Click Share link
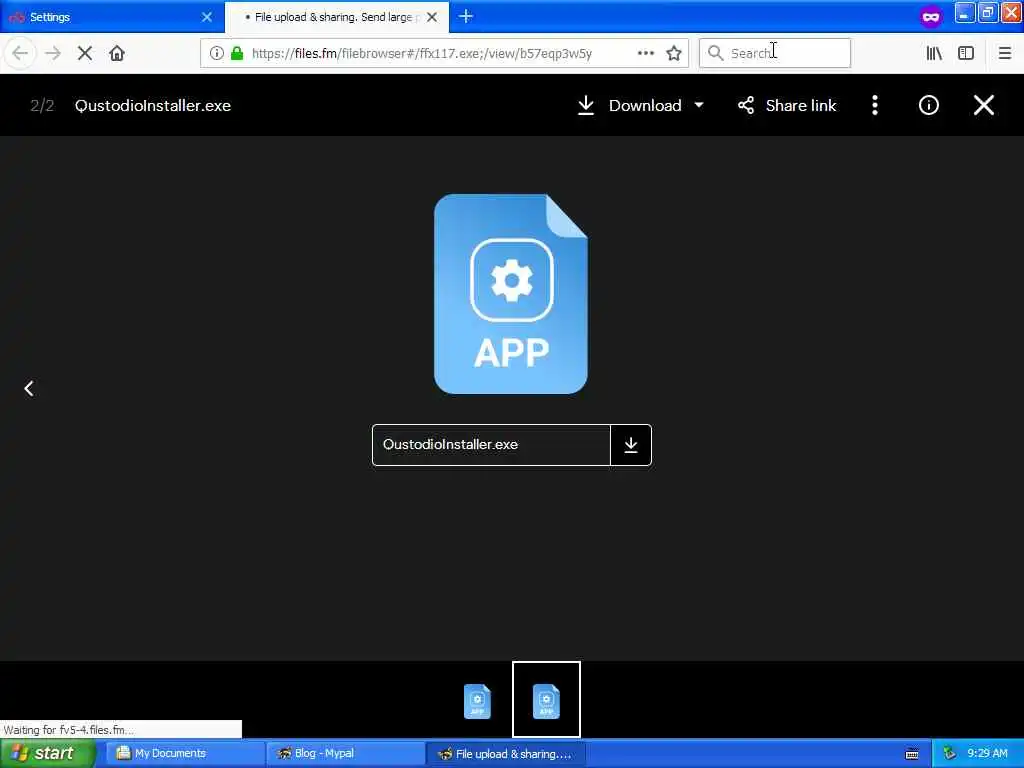 coord(787,105)
